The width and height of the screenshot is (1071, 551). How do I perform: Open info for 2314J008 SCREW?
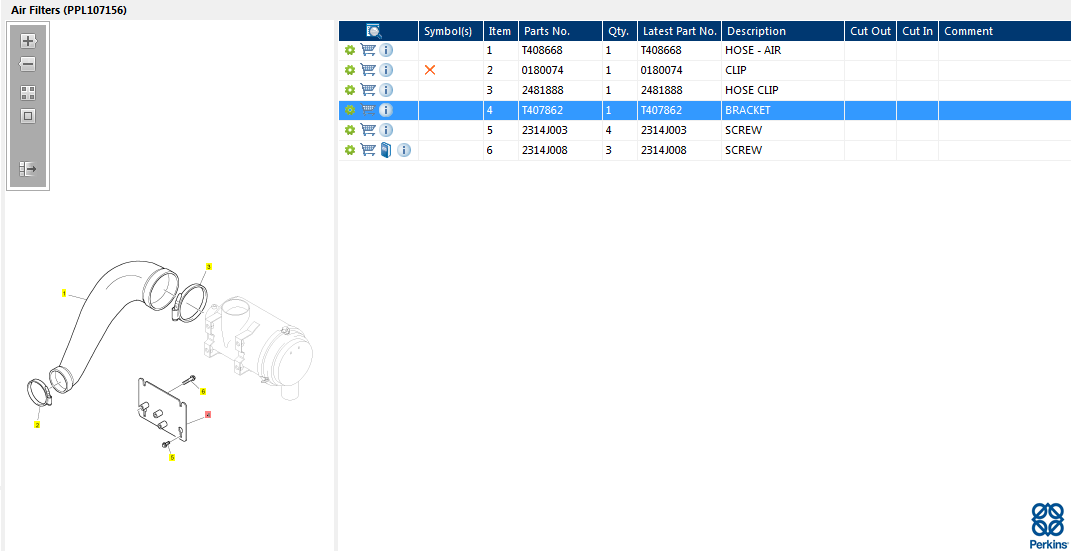404,150
